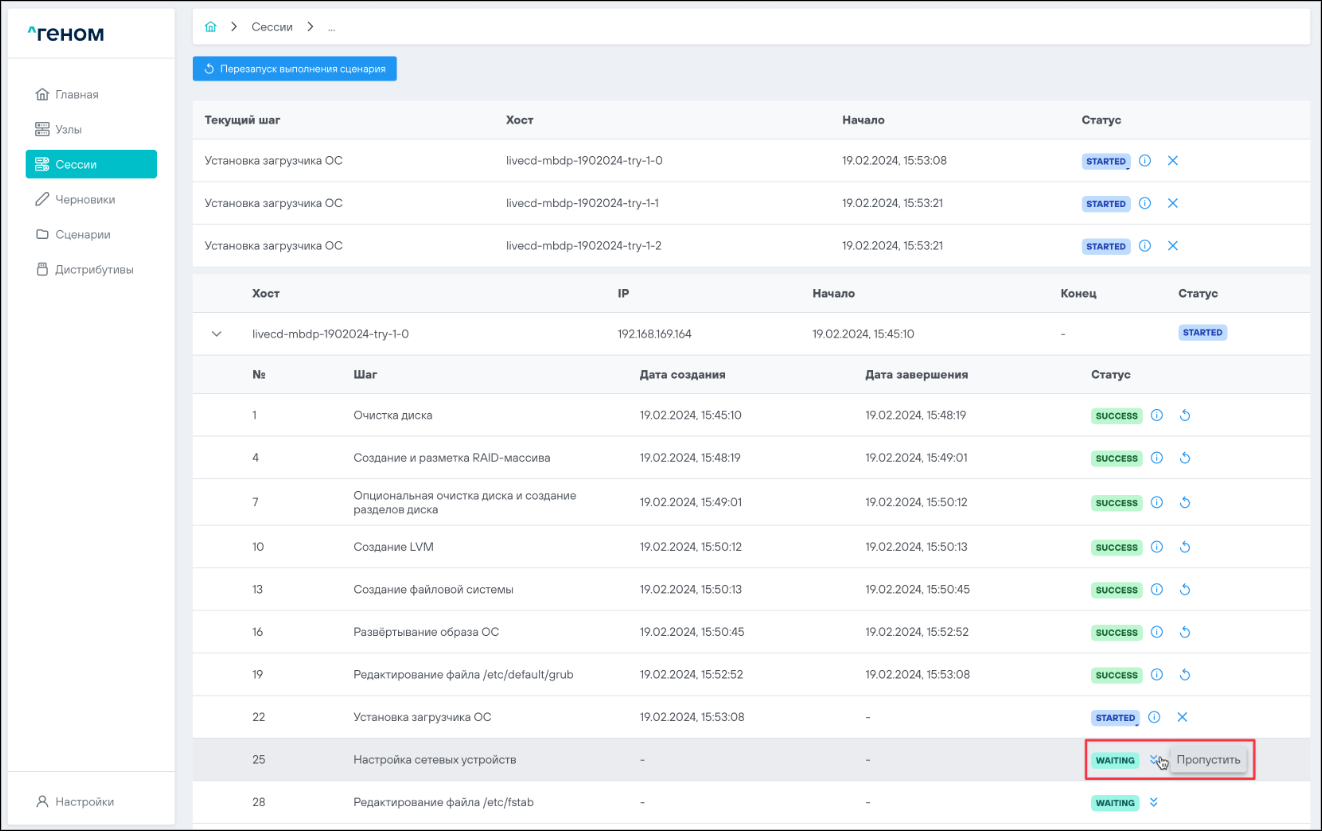Show info for 'Создание LVM' step
The image size is (1322, 832).
coord(1157,548)
